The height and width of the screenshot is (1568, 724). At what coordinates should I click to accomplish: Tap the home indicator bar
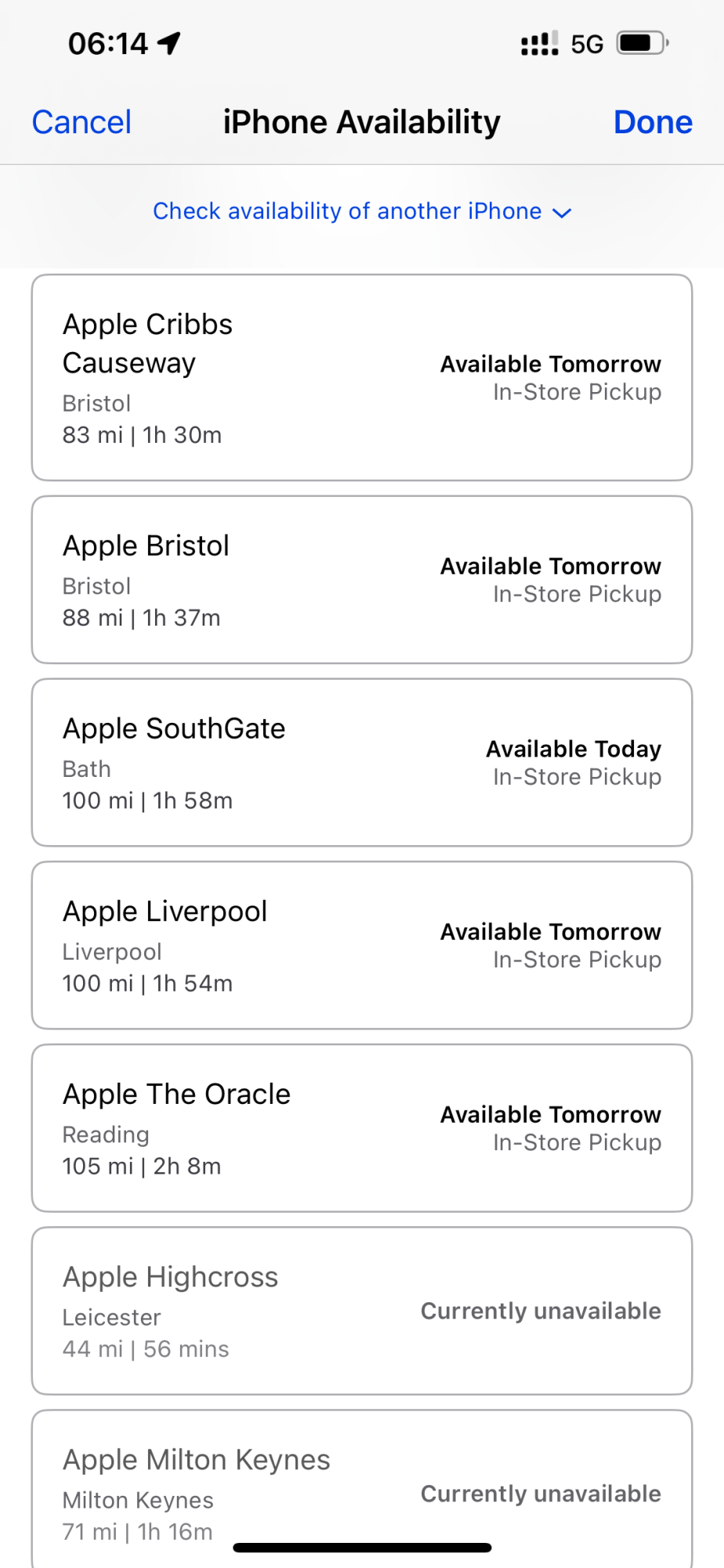[x=362, y=1548]
